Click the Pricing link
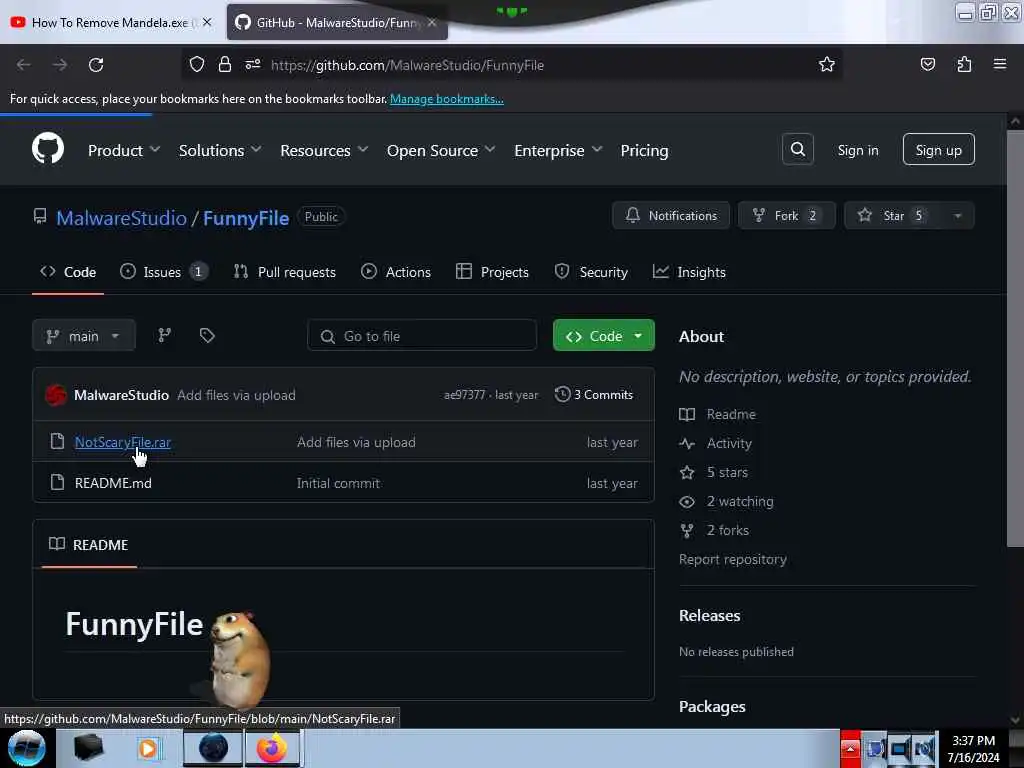This screenshot has width=1024, height=768. 644,150
